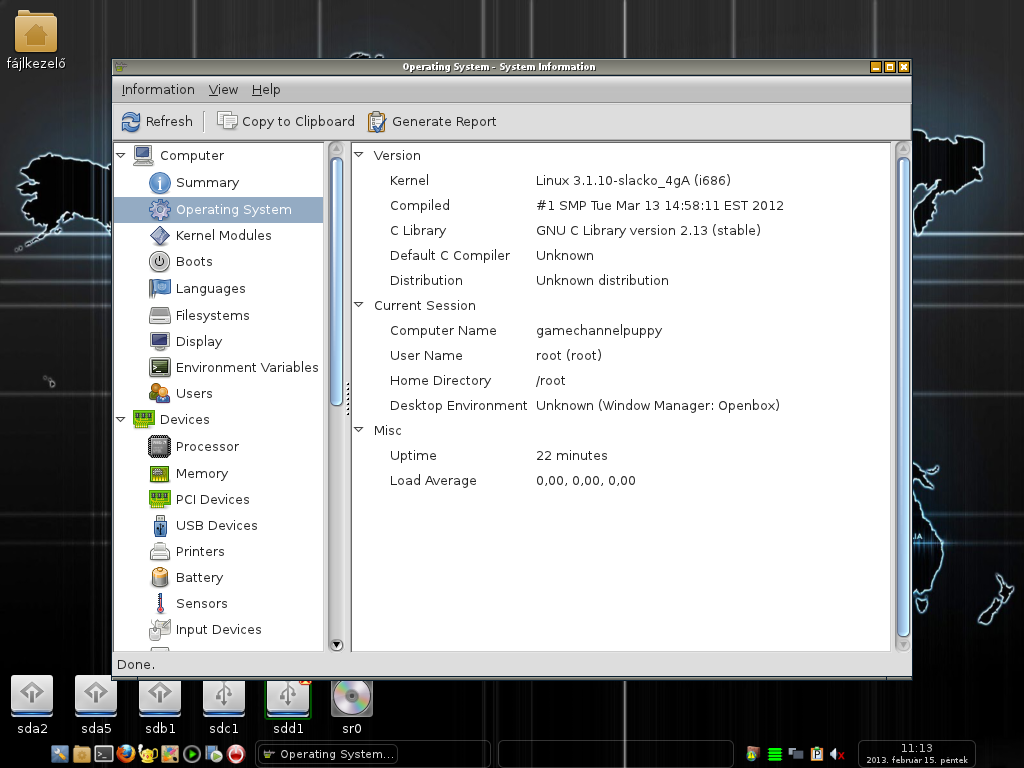1024x768 pixels.
Task: Show the Battery information
Action: 199,578
